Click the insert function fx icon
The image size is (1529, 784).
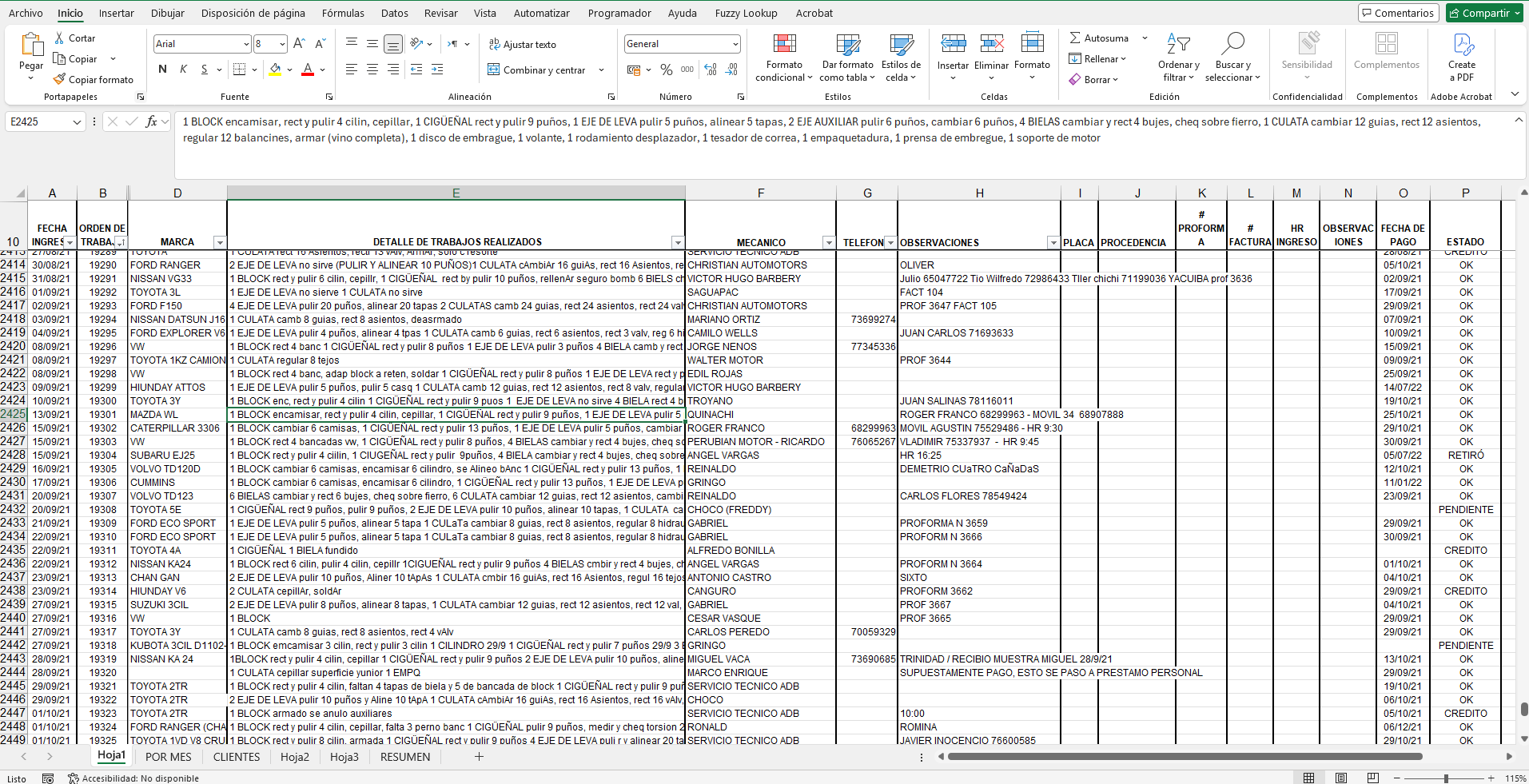(151, 121)
